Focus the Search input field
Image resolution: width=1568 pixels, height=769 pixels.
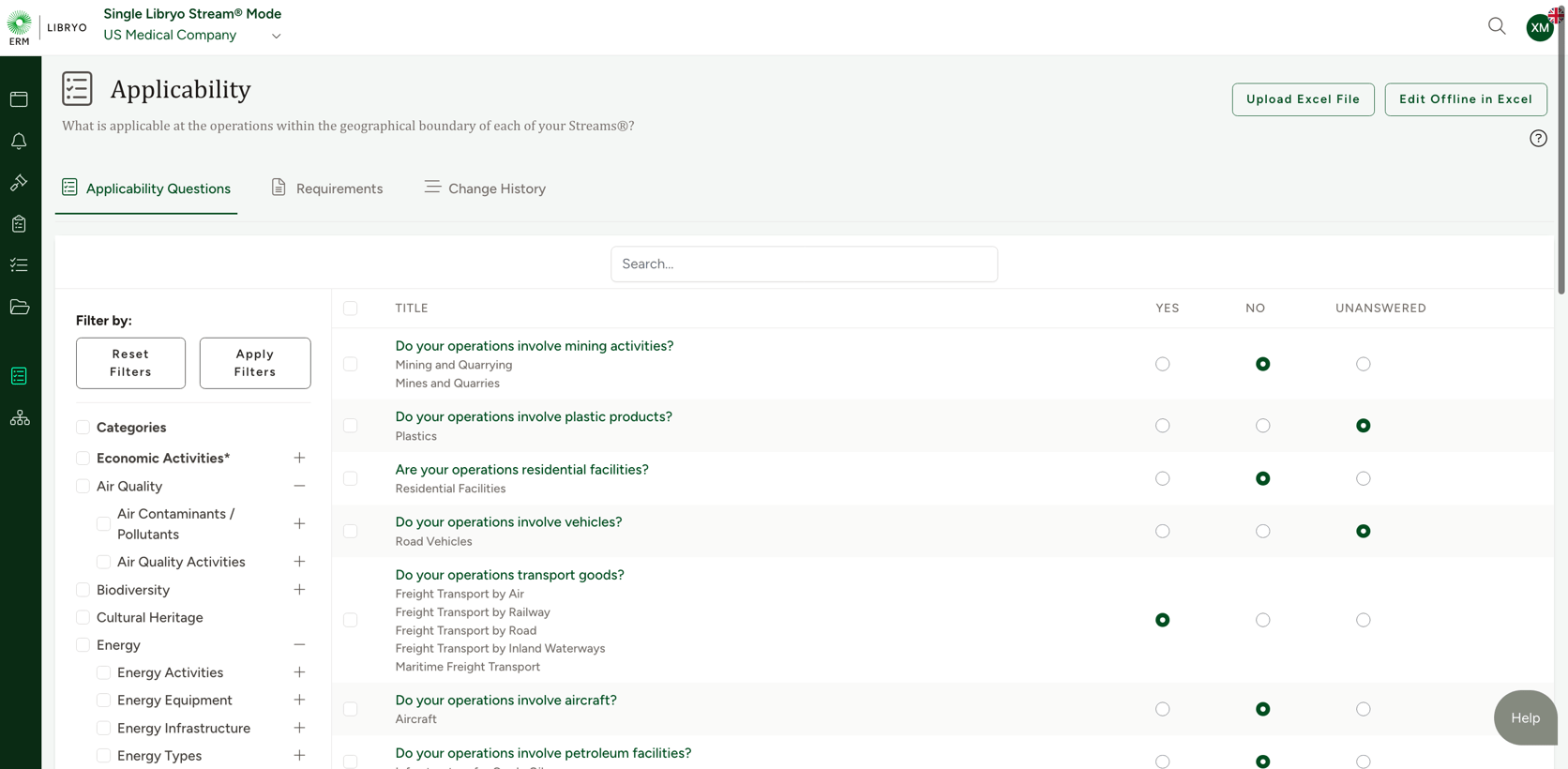tap(804, 264)
